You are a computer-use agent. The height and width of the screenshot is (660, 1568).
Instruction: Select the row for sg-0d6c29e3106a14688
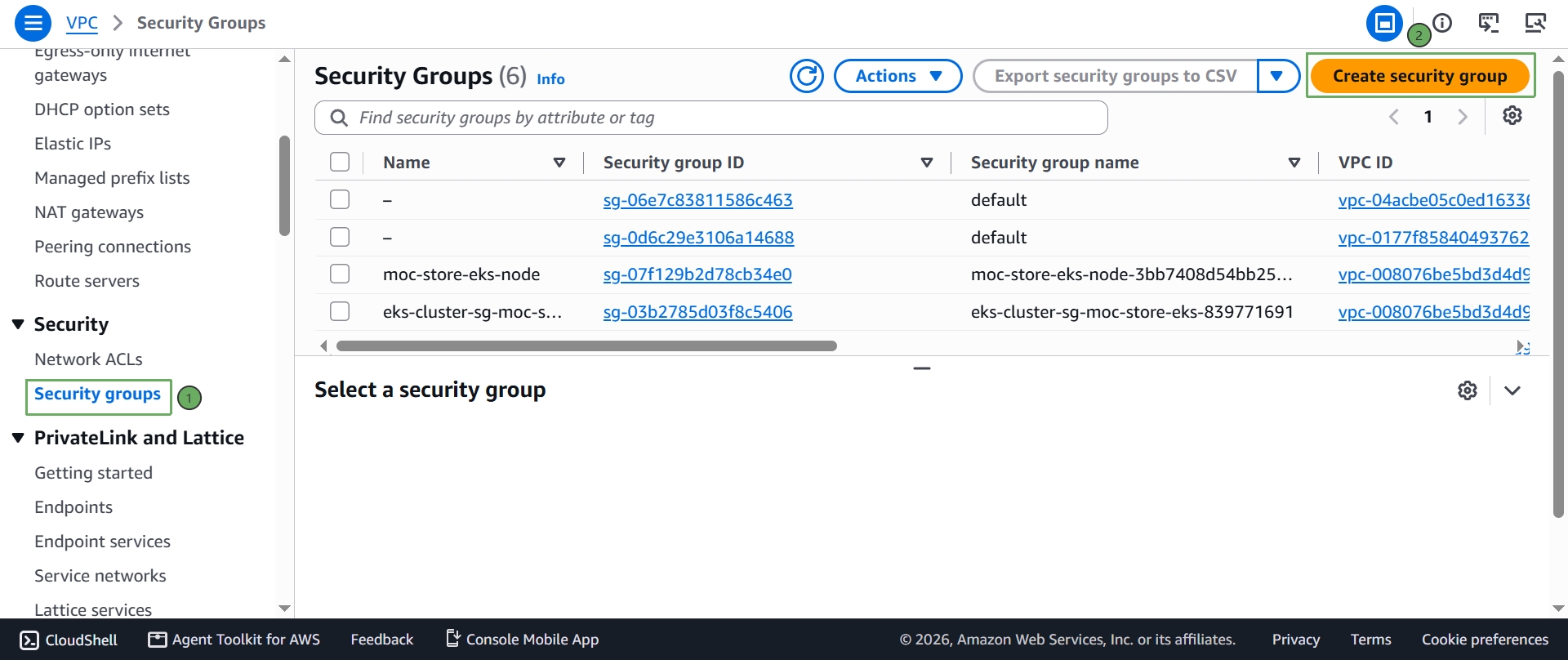click(340, 237)
